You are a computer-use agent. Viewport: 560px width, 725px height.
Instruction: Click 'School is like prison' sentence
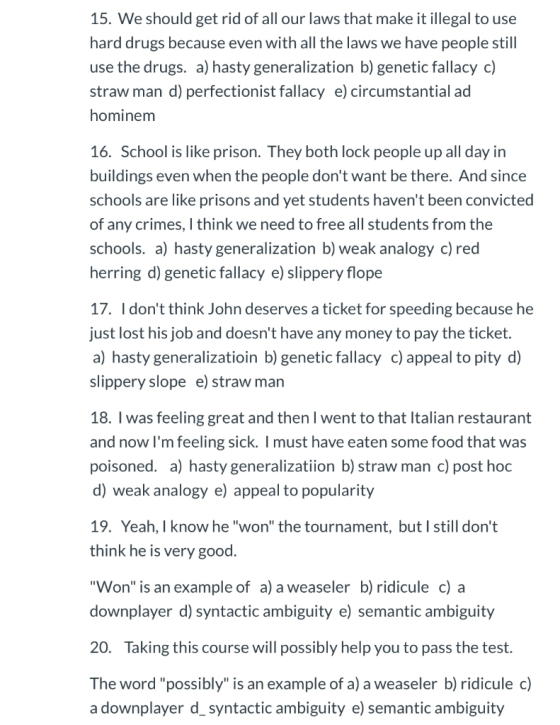(191, 152)
